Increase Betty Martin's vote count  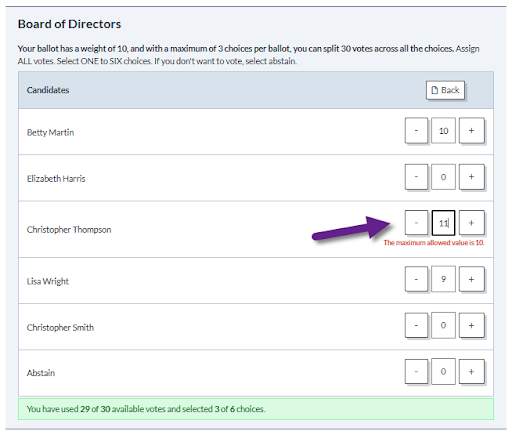click(x=471, y=131)
